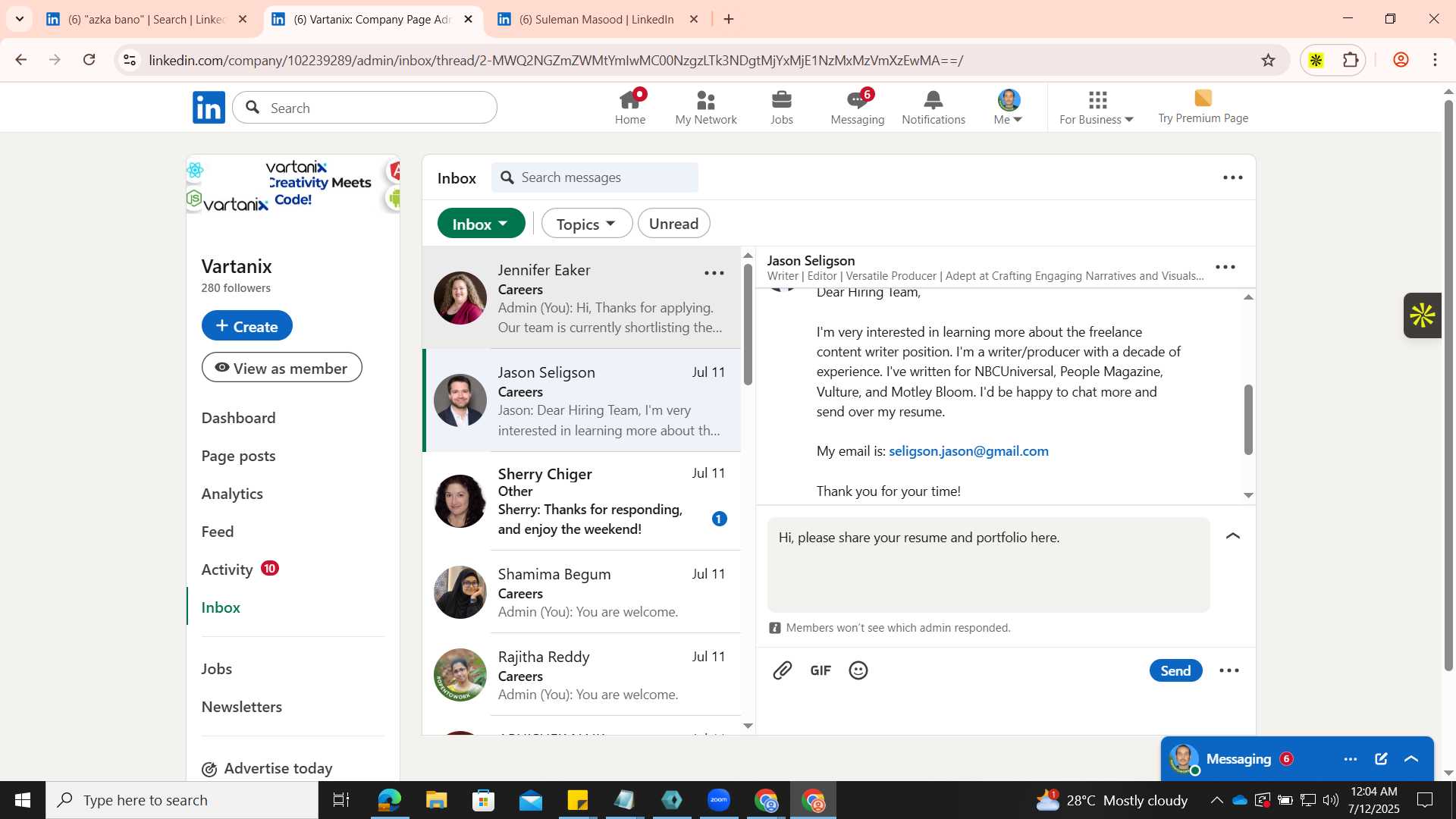This screenshot has width=1456, height=819.
Task: Open browser tab search dropdown
Action: tap(20, 19)
